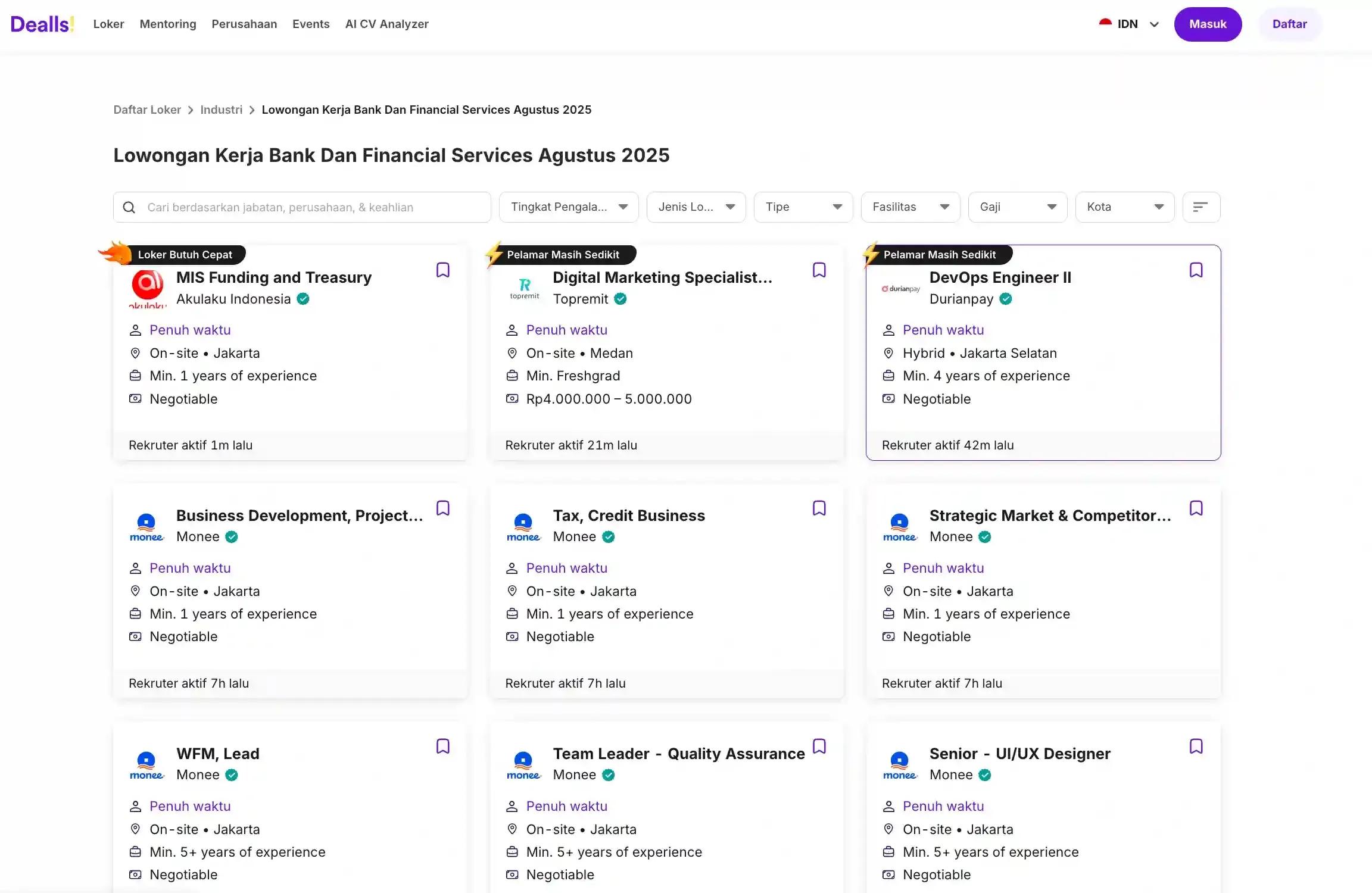Open the DevOps Engineer II job title
1372x893 pixels.
tap(1000, 277)
